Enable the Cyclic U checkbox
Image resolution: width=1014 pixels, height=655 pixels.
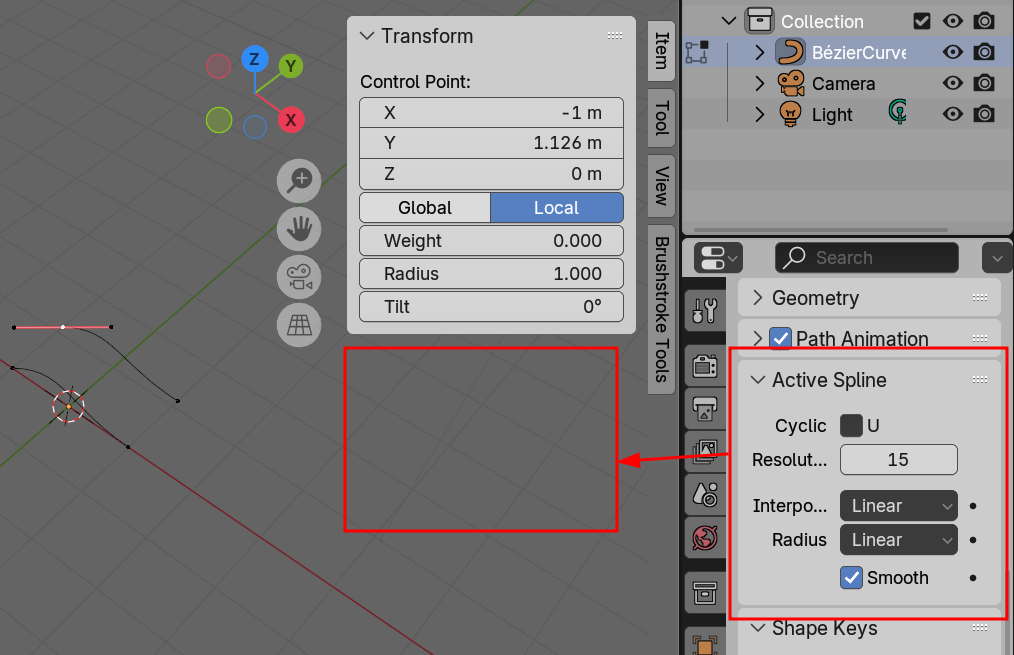pos(851,425)
